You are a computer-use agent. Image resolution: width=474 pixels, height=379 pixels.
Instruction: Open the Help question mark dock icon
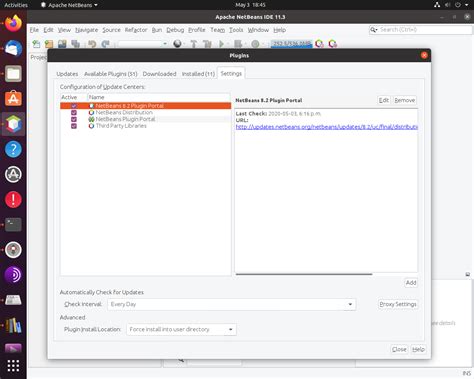(13, 149)
